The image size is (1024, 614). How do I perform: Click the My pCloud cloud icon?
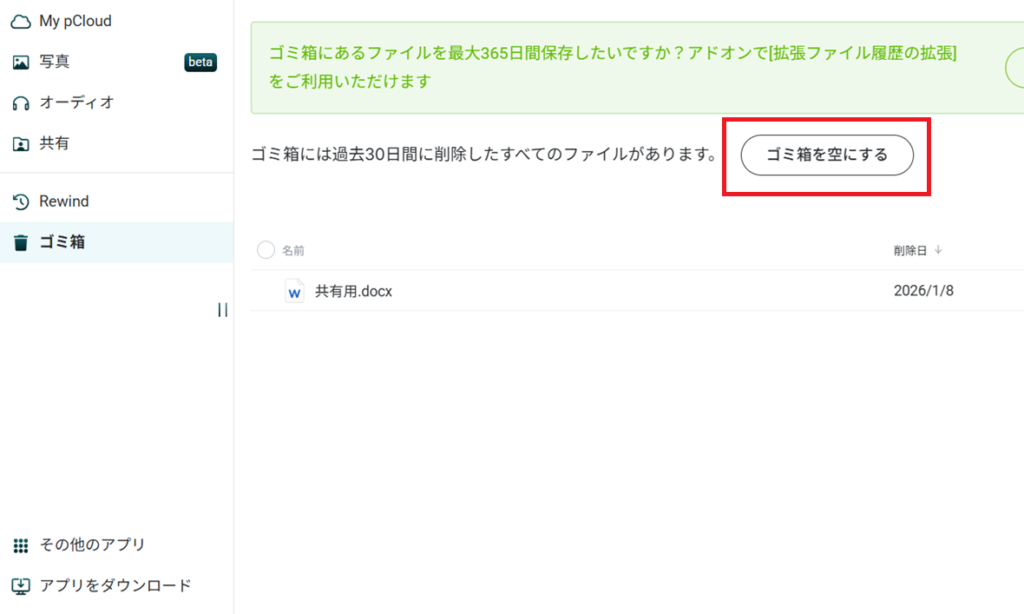(20, 21)
